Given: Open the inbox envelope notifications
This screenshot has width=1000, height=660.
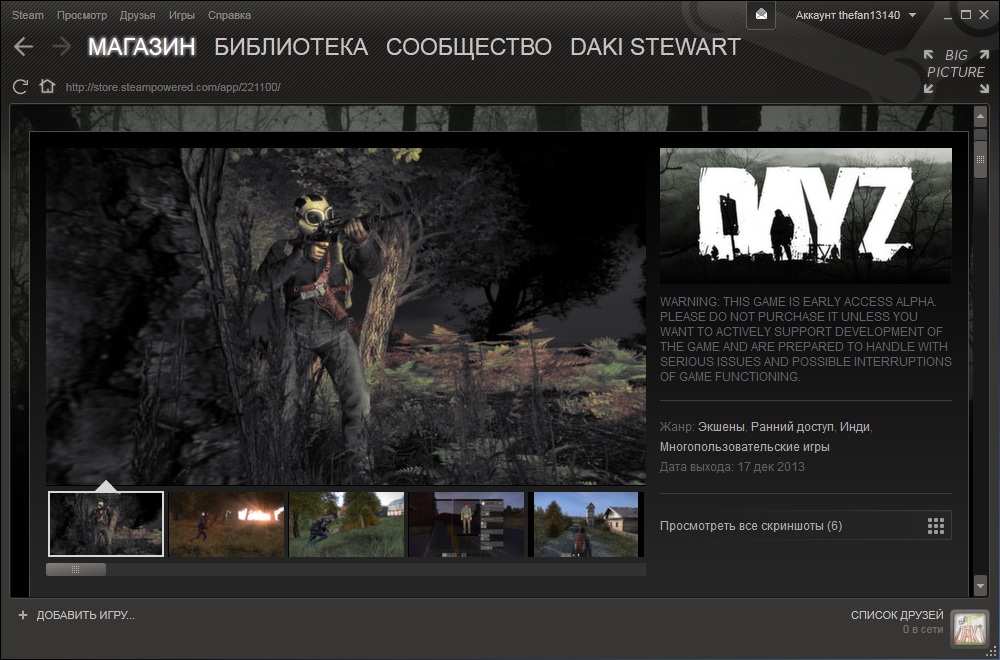Looking at the screenshot, I should pyautogui.click(x=762, y=15).
